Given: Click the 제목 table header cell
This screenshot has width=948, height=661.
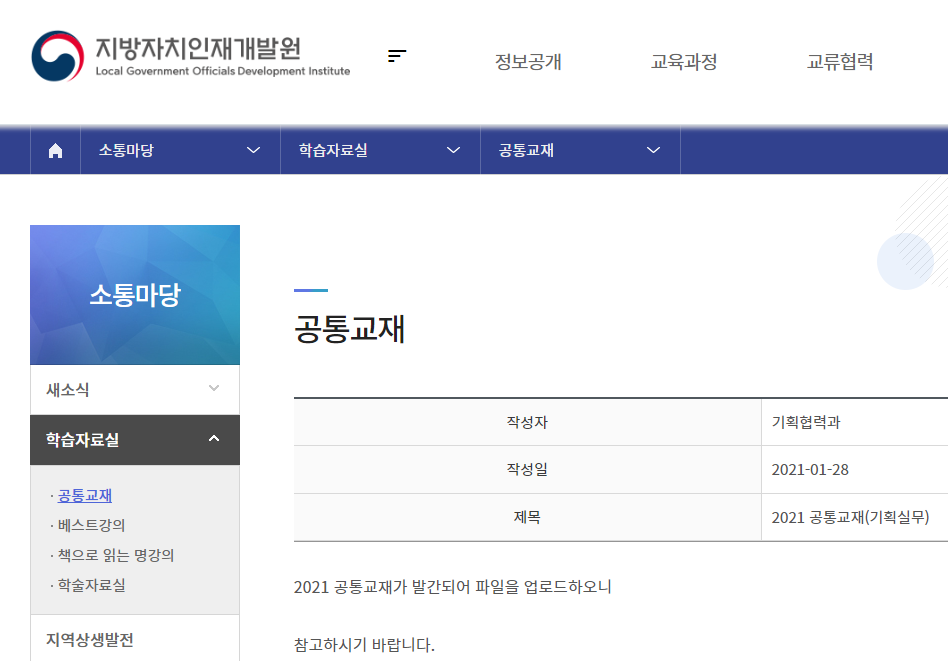Looking at the screenshot, I should (x=527, y=517).
